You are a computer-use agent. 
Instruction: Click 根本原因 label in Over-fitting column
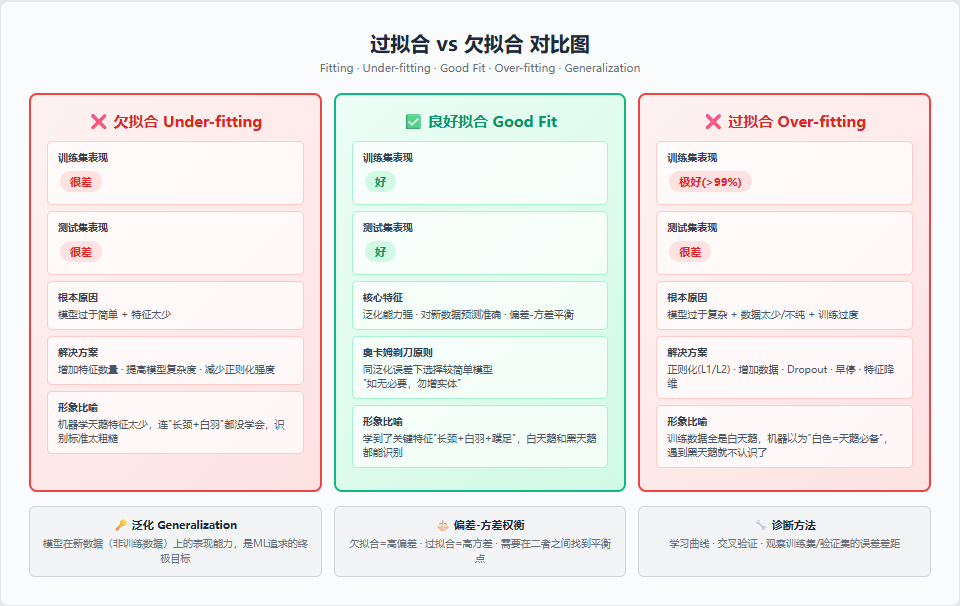tap(687, 297)
